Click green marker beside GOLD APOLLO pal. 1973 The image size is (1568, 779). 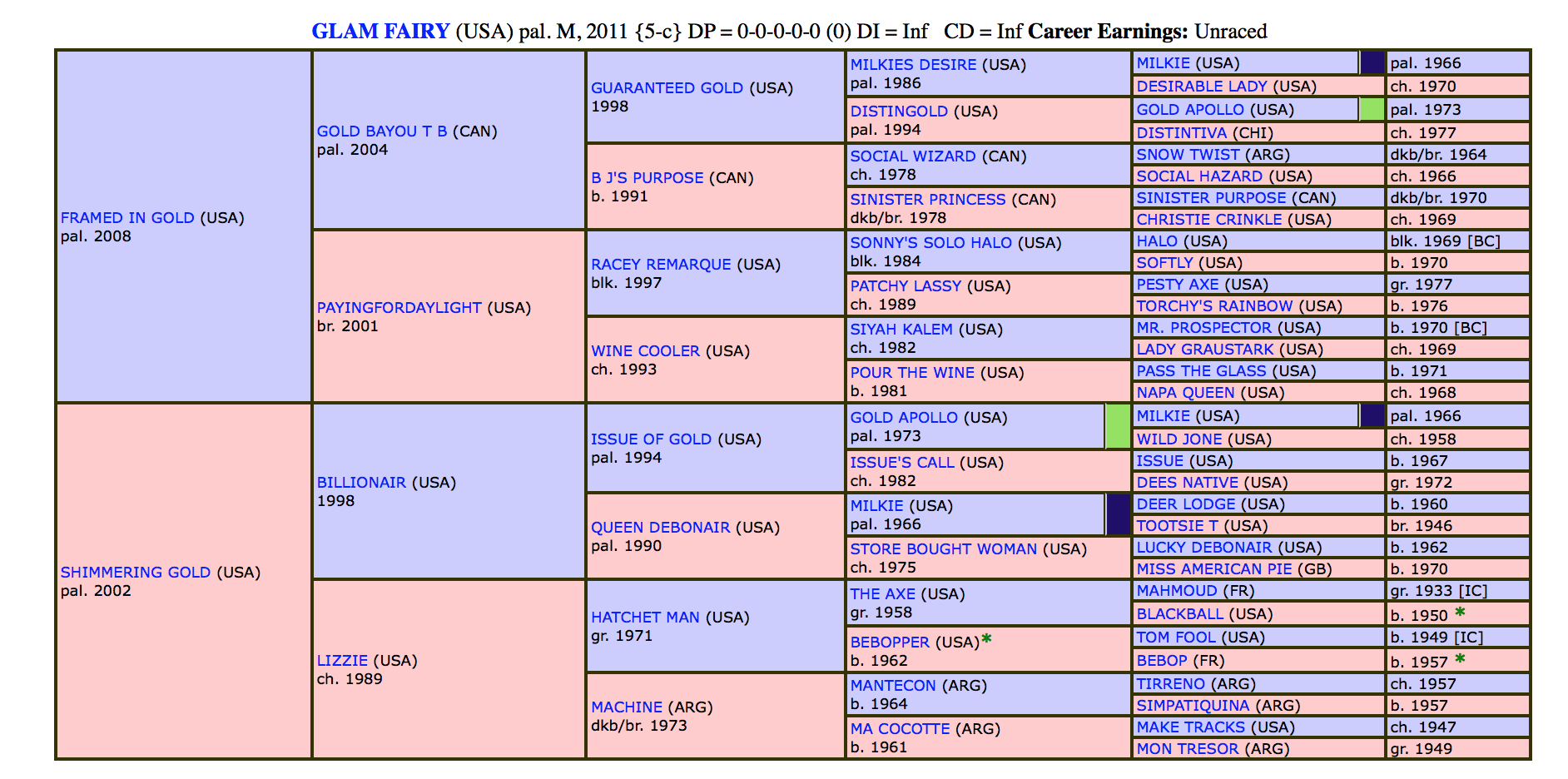click(x=1117, y=426)
